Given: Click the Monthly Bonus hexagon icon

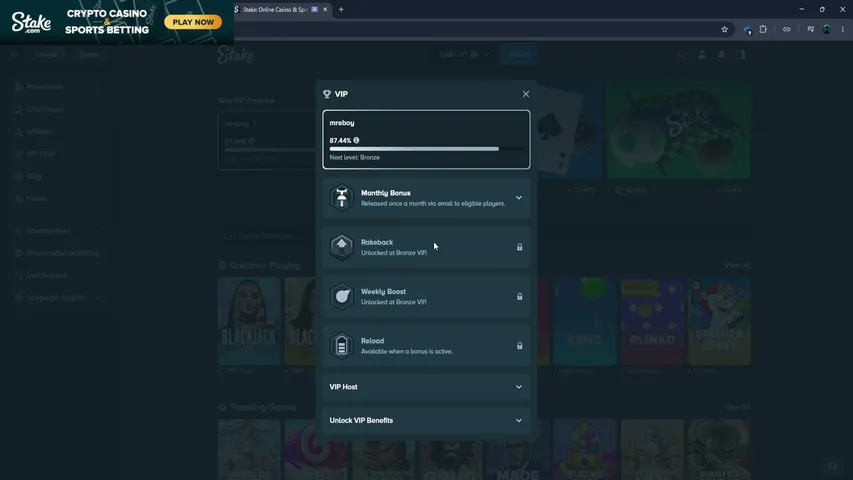Looking at the screenshot, I should point(342,198).
